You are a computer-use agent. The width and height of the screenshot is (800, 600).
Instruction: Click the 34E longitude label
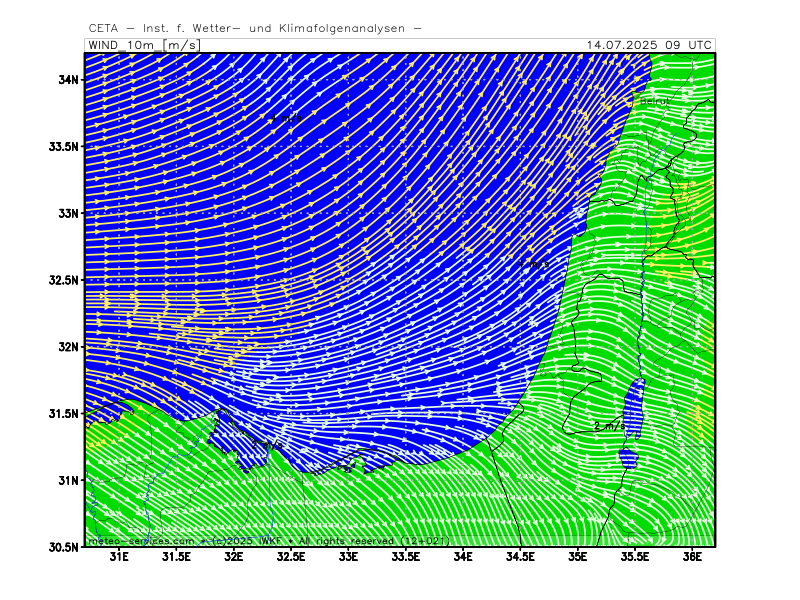463,557
